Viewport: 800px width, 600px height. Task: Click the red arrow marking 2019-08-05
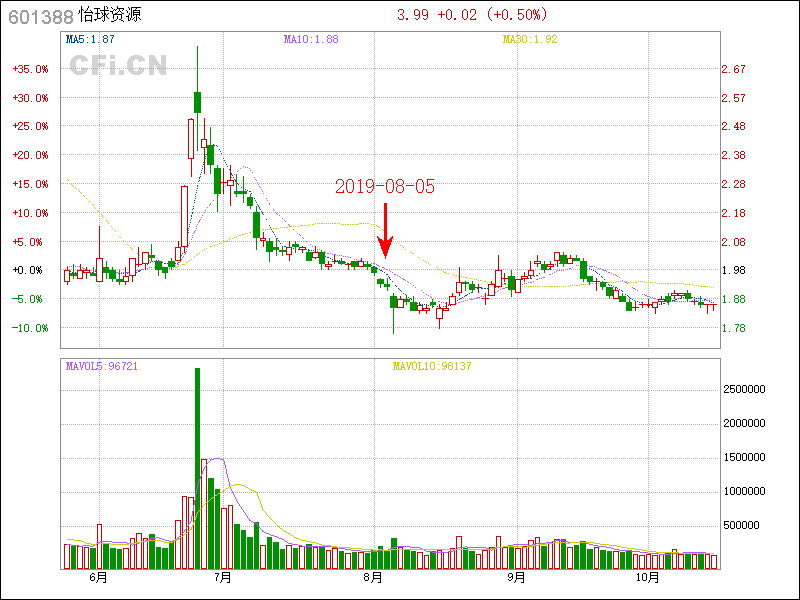click(385, 228)
